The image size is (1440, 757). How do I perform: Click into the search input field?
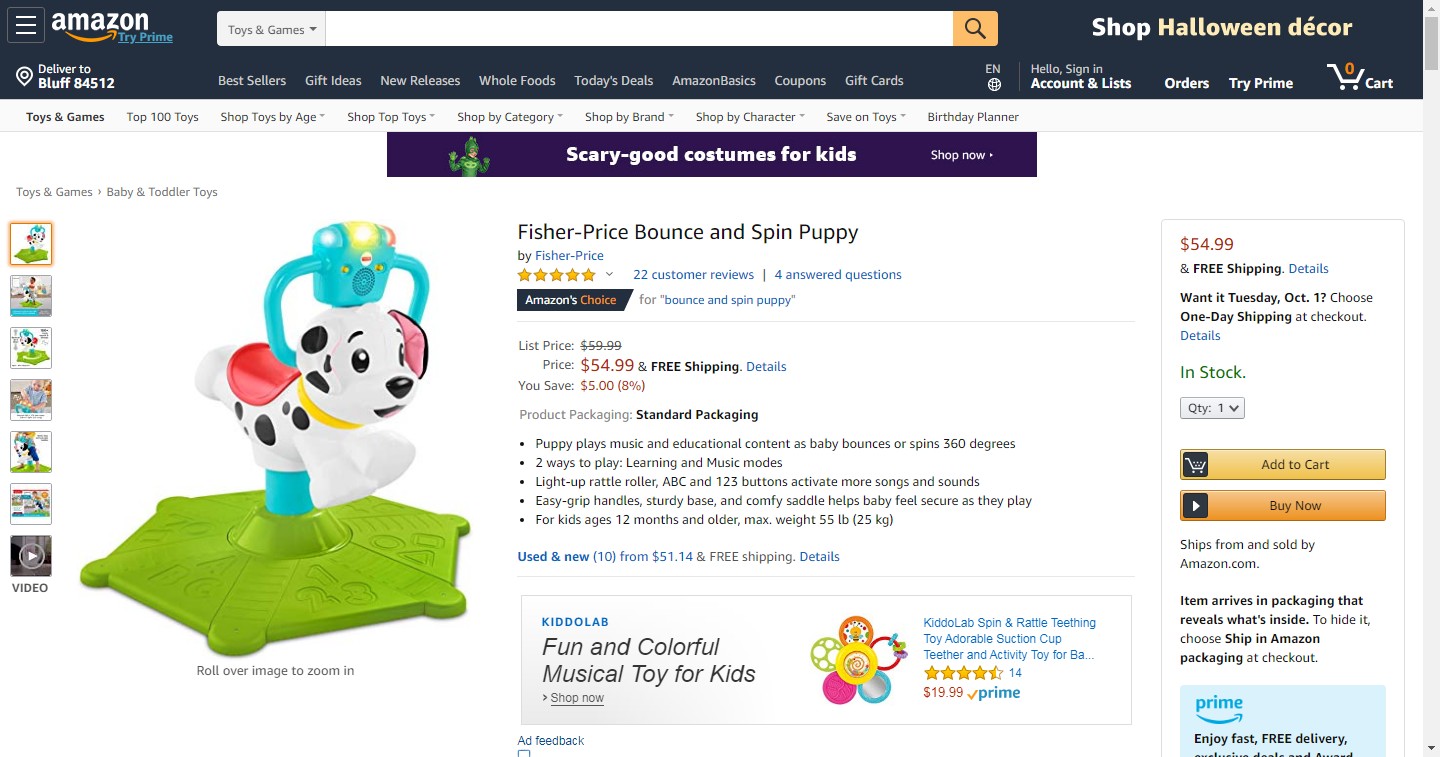[x=638, y=29]
